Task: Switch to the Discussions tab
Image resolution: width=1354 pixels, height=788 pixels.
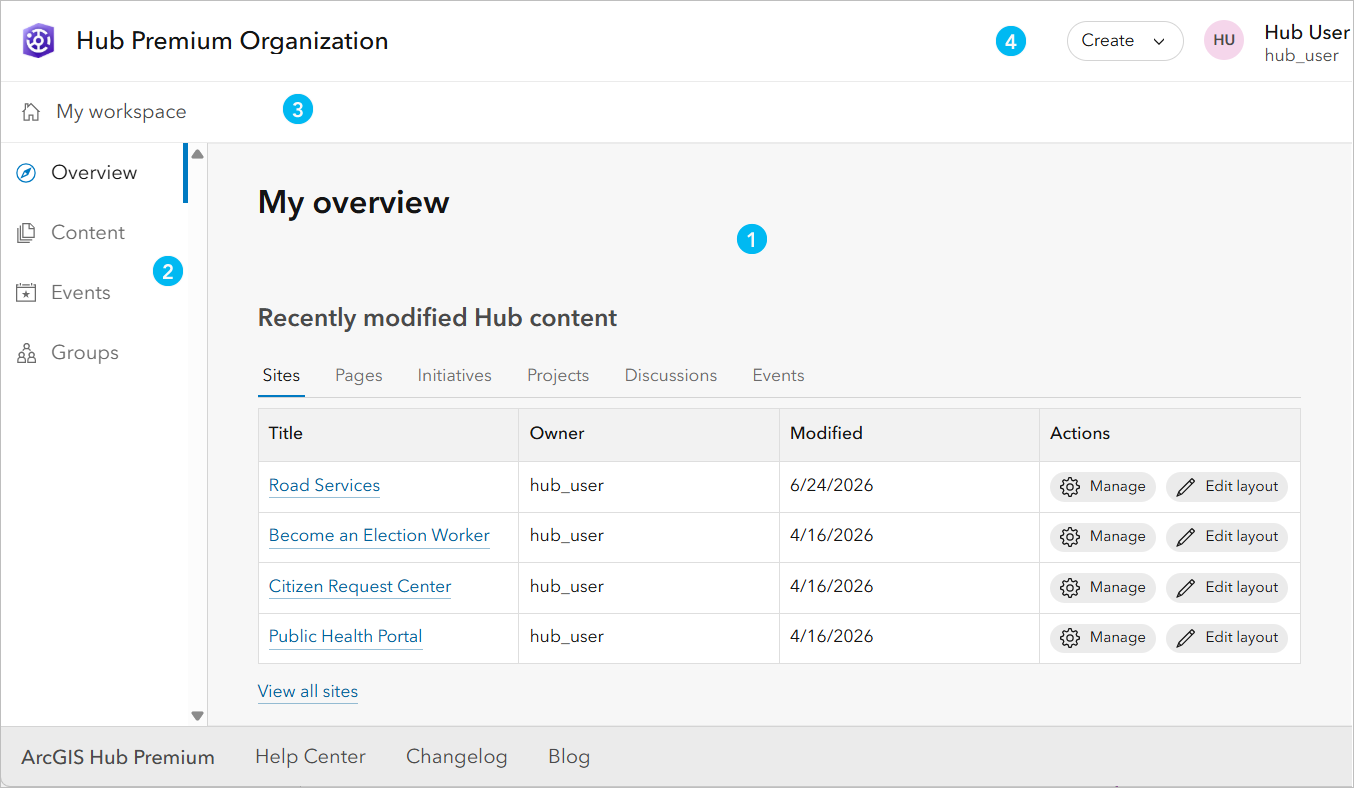Action: coord(671,376)
